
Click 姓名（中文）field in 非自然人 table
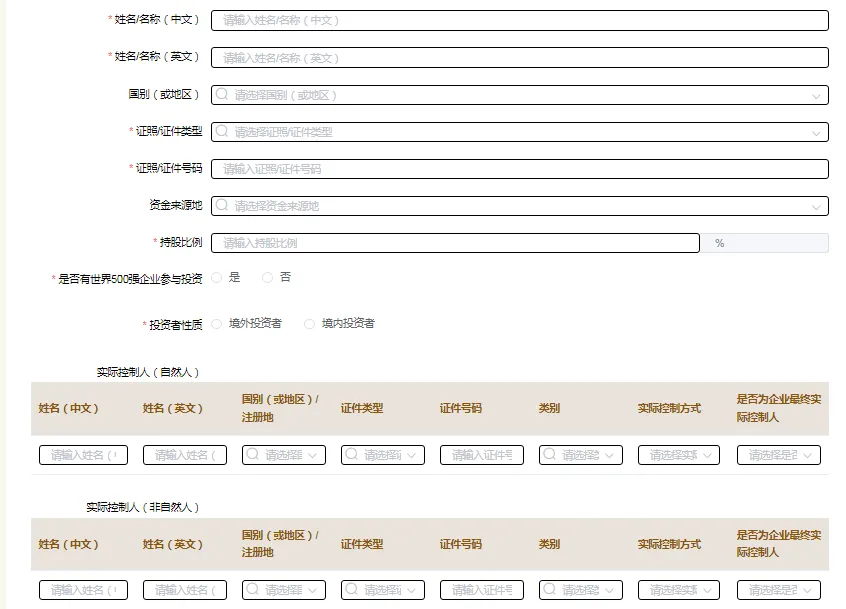point(83,590)
